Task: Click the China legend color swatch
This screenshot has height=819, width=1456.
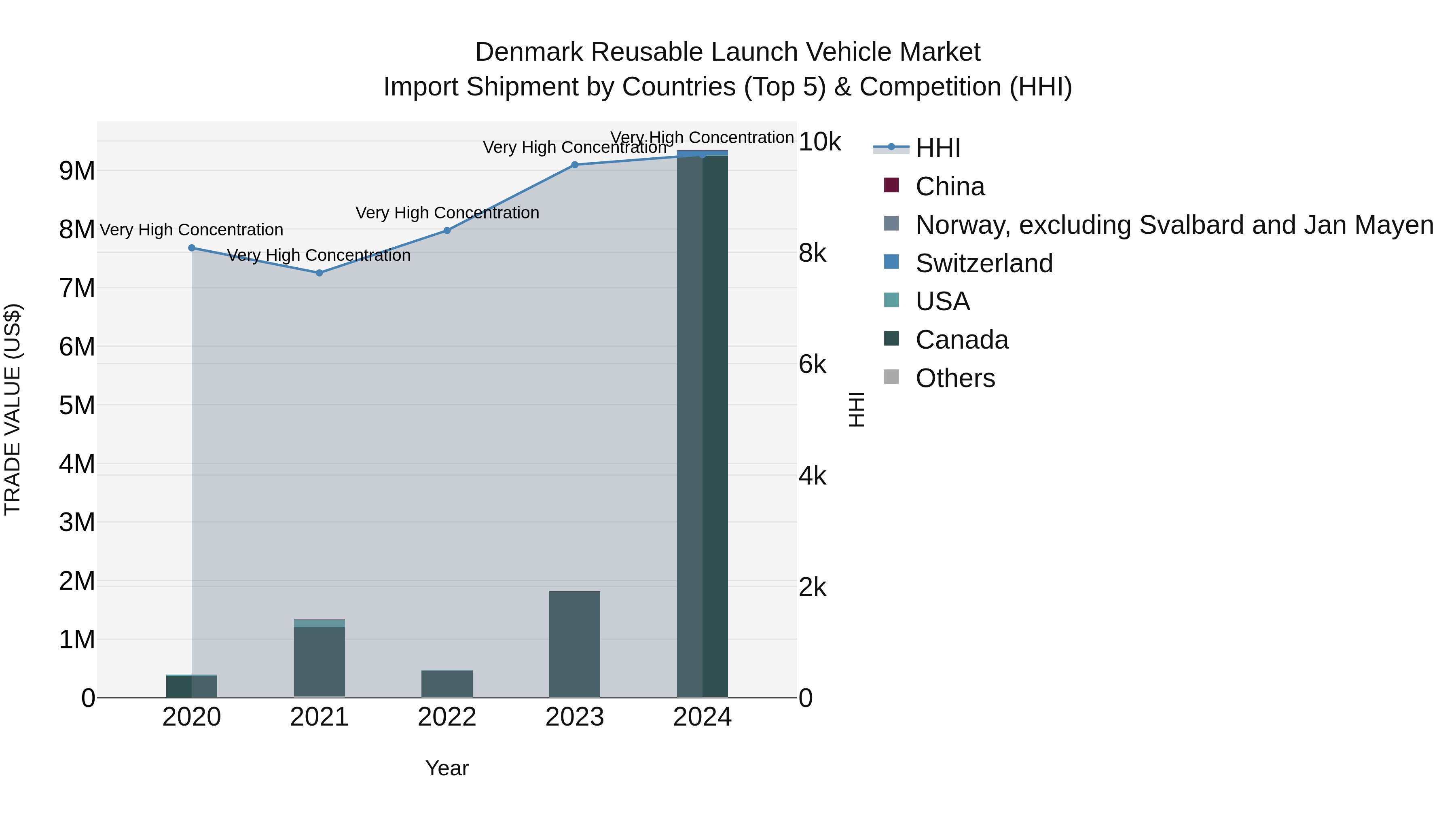Action: [x=891, y=185]
